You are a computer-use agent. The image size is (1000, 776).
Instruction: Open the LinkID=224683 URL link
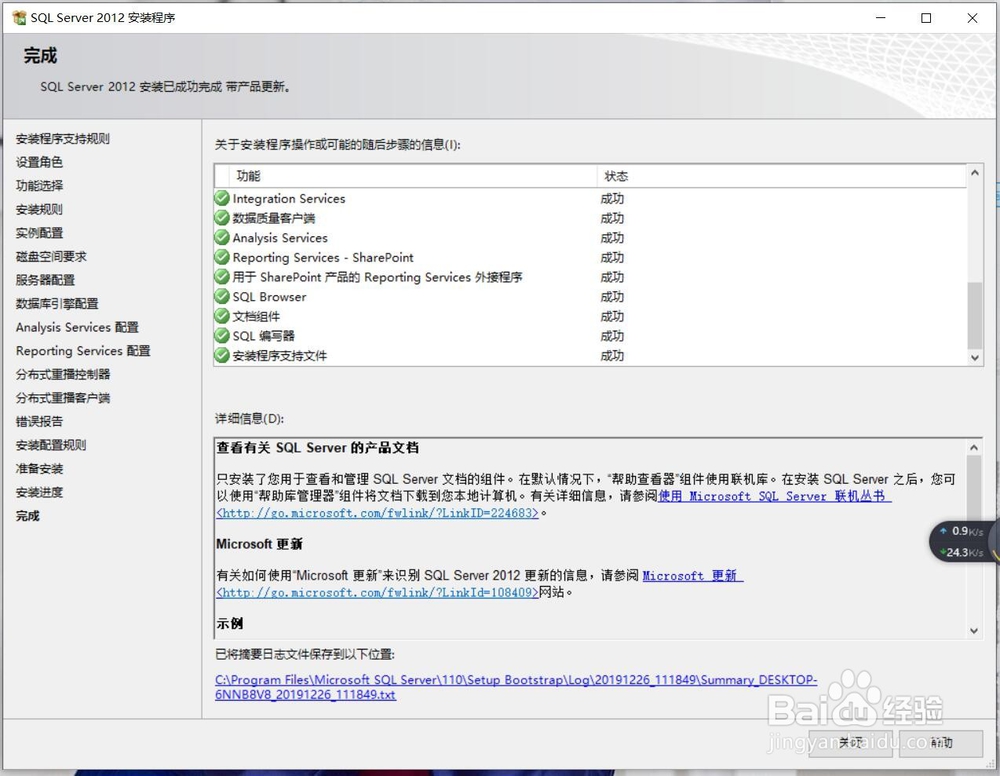(378, 513)
